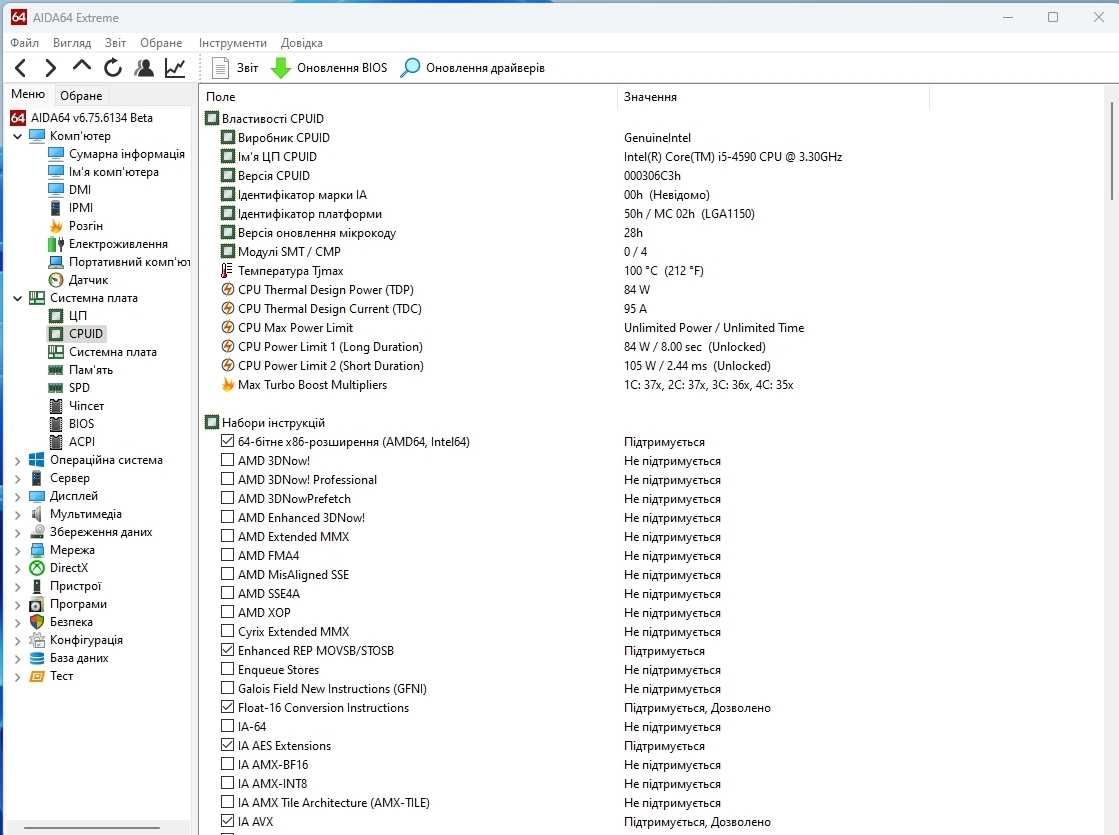This screenshot has height=835, width=1119.
Task: Click the Оновлення BIOS button label
Action: tap(342, 68)
